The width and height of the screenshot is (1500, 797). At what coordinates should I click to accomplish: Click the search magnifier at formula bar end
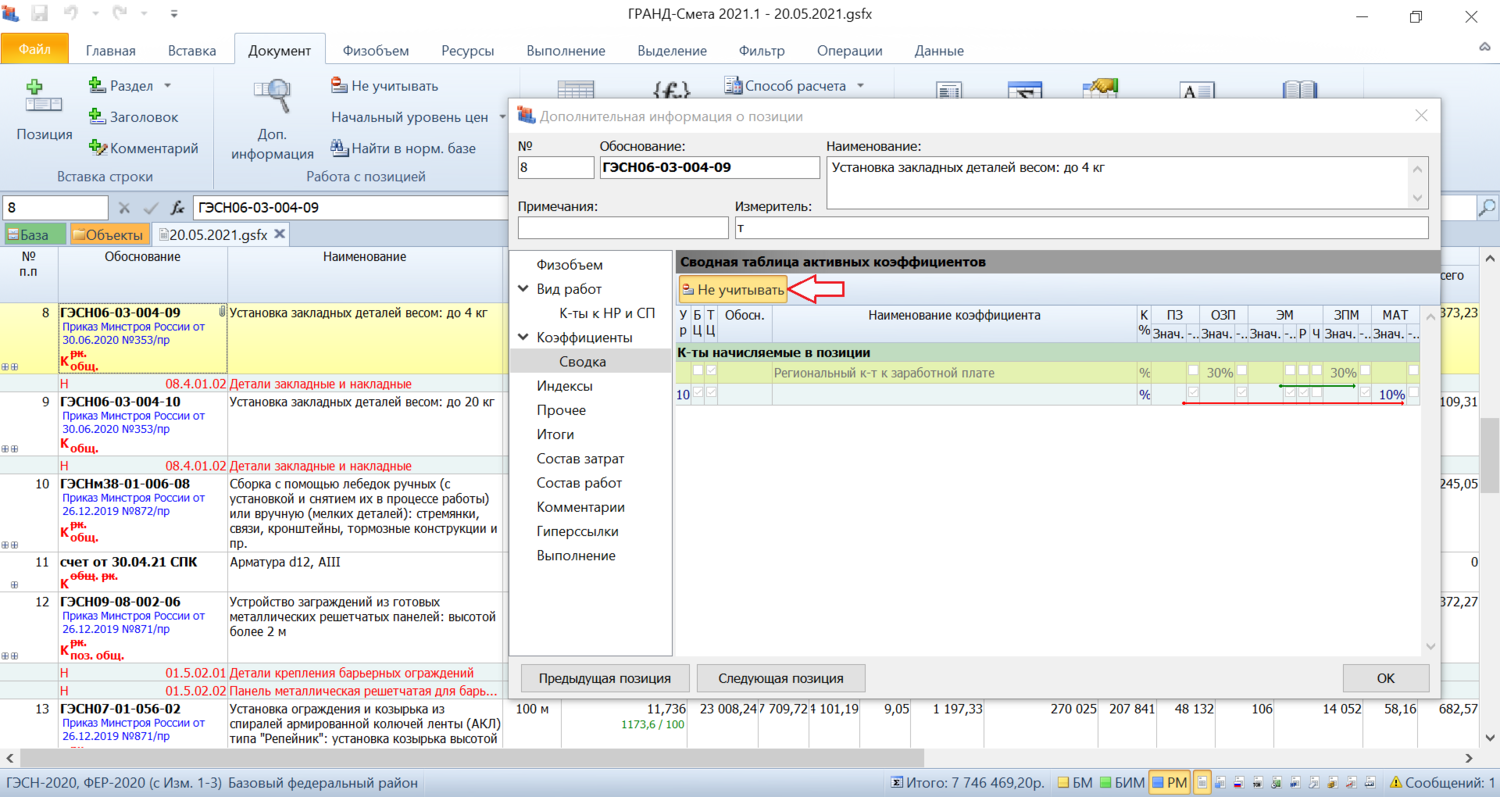[1488, 208]
